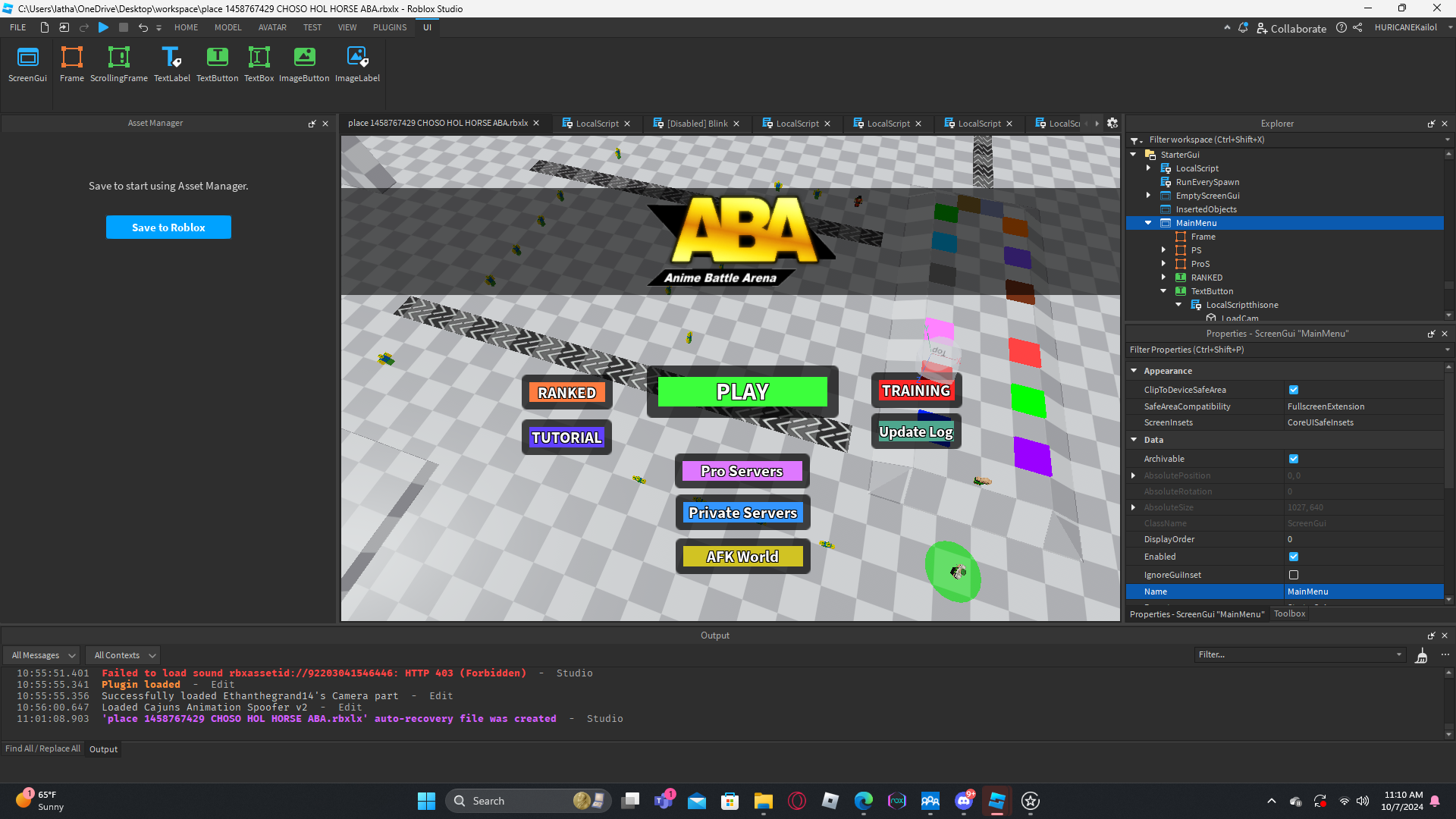Insert a ScreenGui from the UI ribbon

[x=27, y=58]
